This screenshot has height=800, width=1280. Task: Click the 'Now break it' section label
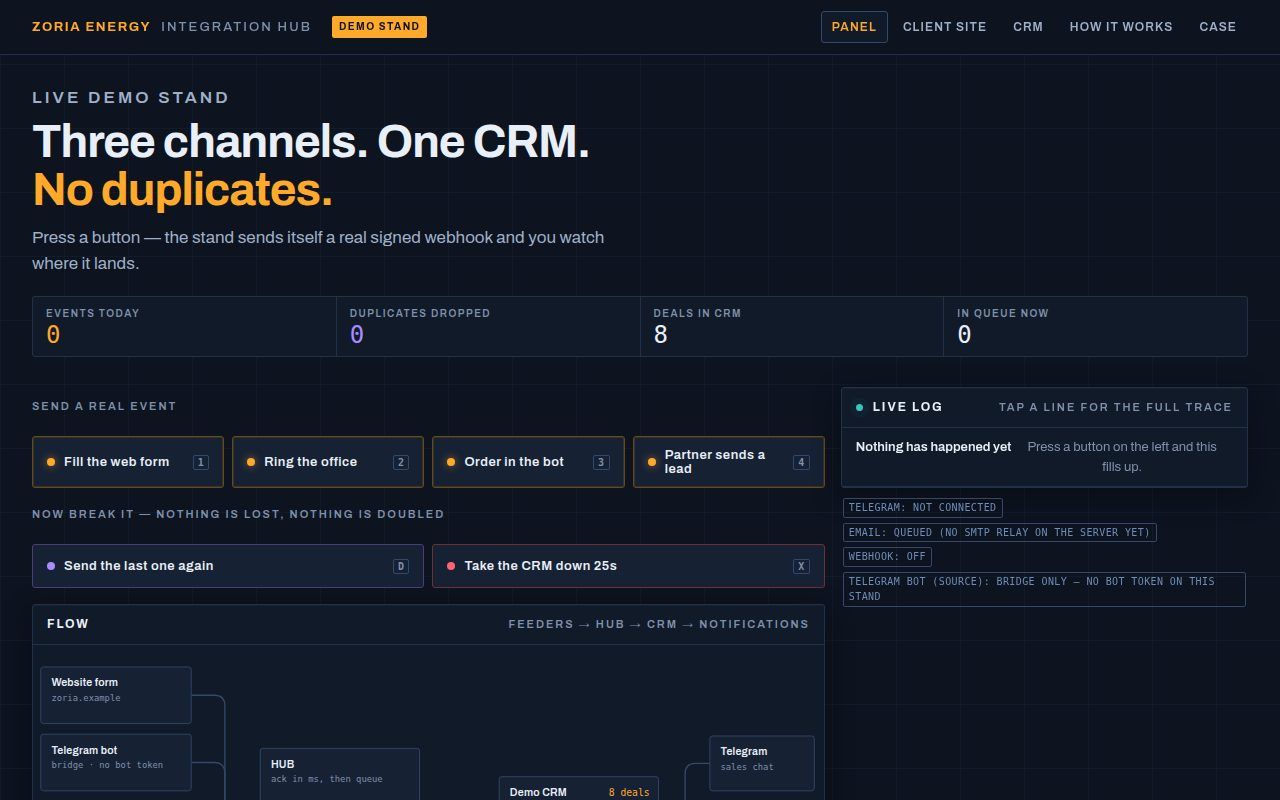point(238,514)
